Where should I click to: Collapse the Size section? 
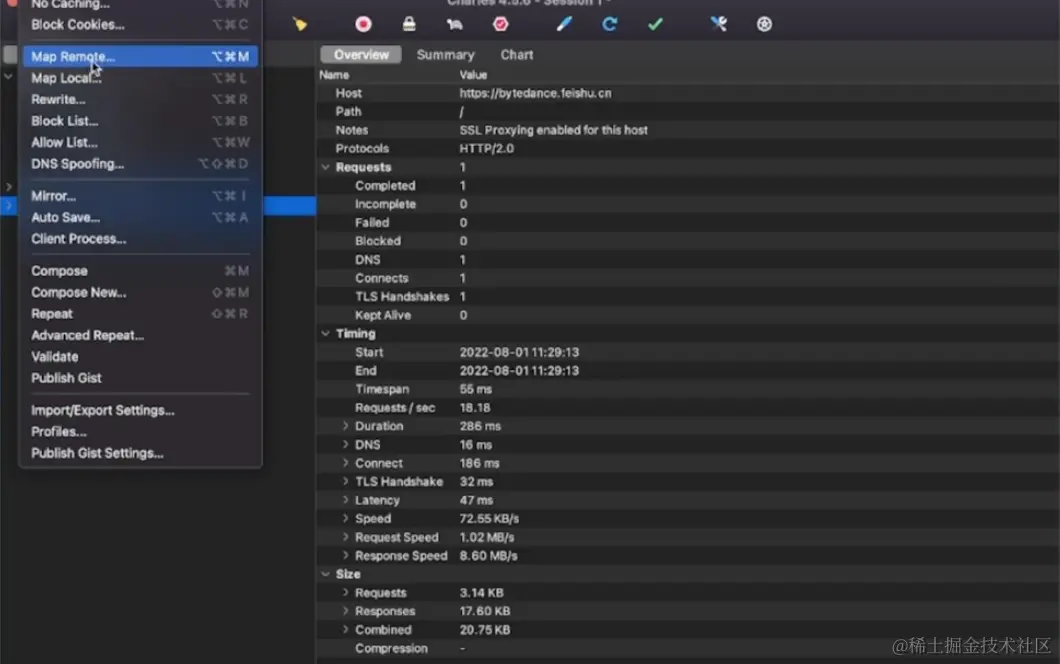[325, 574]
